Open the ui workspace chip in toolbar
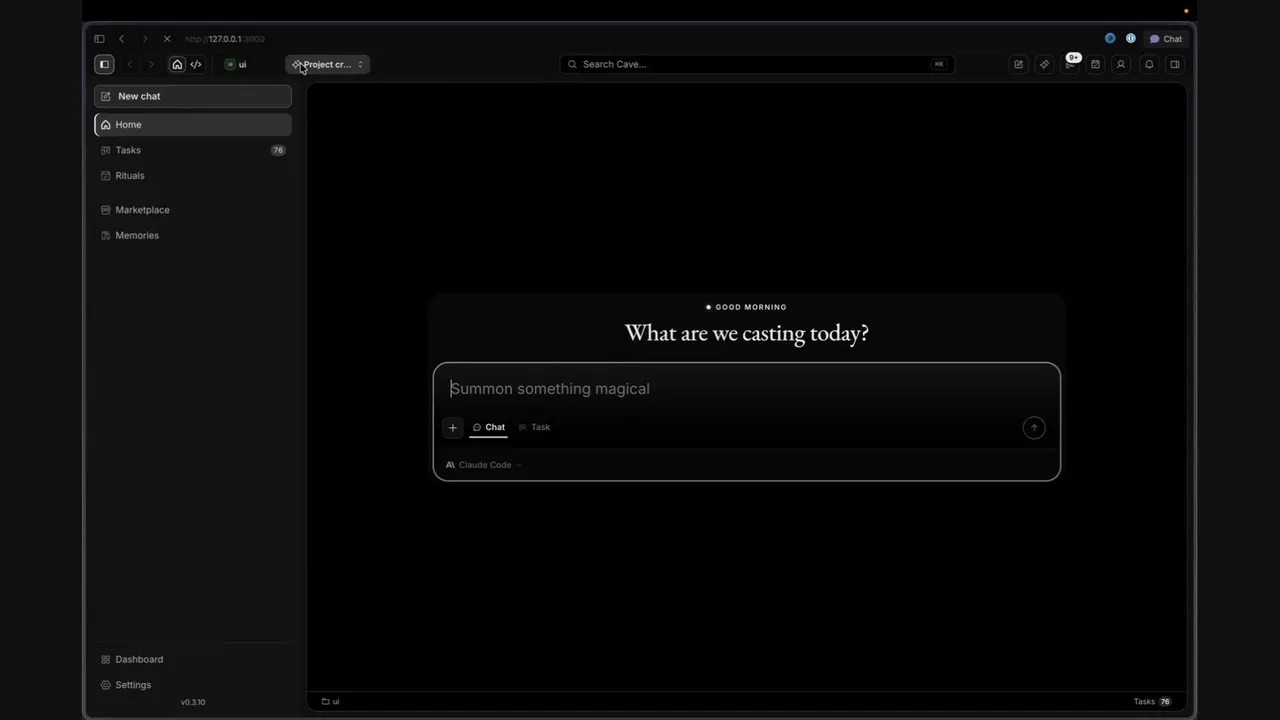Image resolution: width=1280 pixels, height=720 pixels. click(236, 64)
